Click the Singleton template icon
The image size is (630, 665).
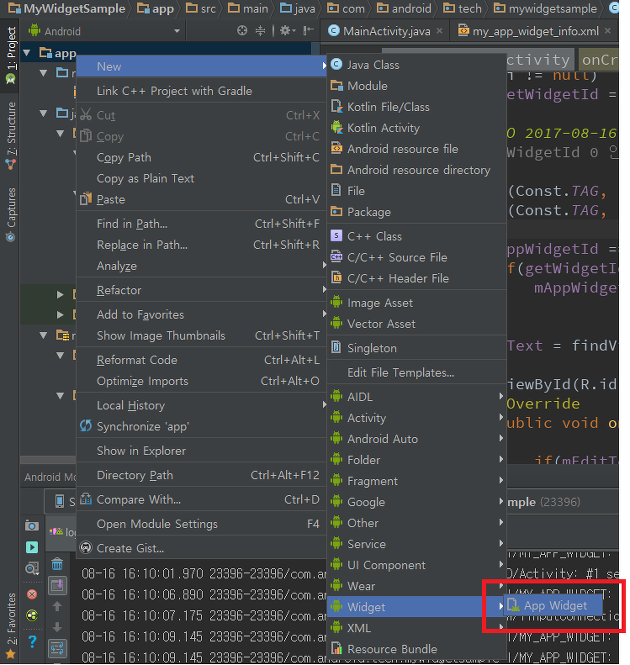pyautogui.click(x=336, y=347)
